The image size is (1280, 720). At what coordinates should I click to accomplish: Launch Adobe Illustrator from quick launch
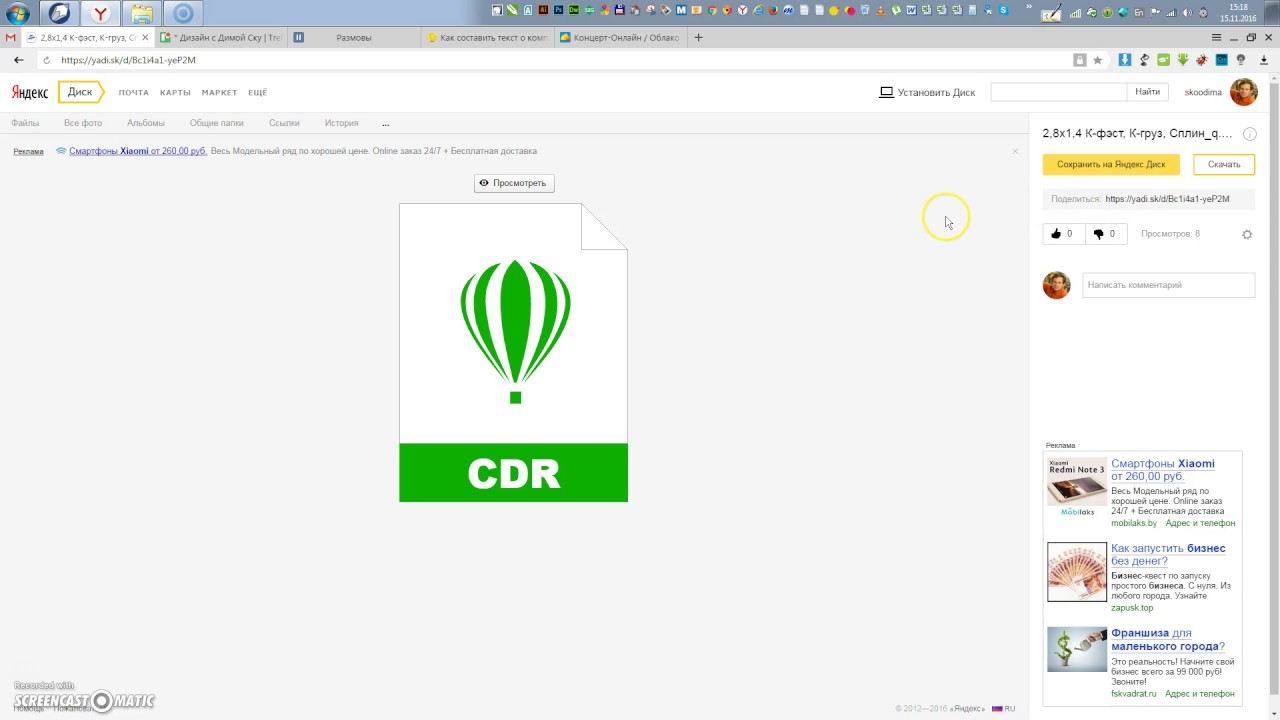543,11
